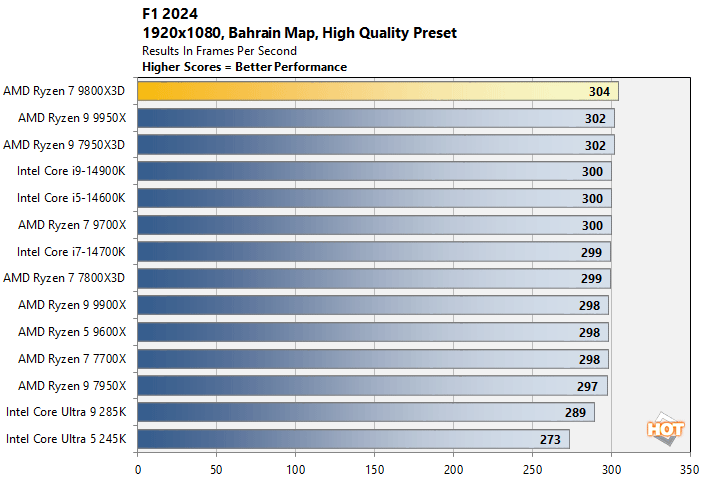The height and width of the screenshot is (480, 708).
Task: Click the 300 value on Core i5-14600K bar
Action: click(592, 199)
